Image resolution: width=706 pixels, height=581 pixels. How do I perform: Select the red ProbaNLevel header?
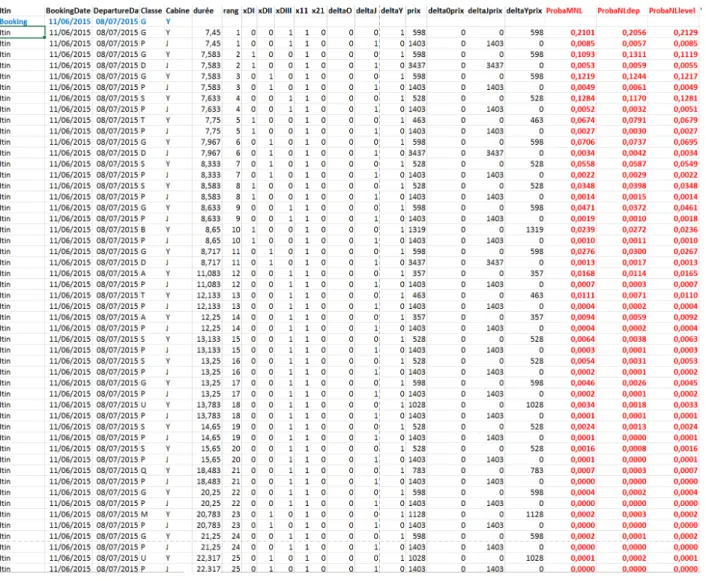[x=672, y=10]
